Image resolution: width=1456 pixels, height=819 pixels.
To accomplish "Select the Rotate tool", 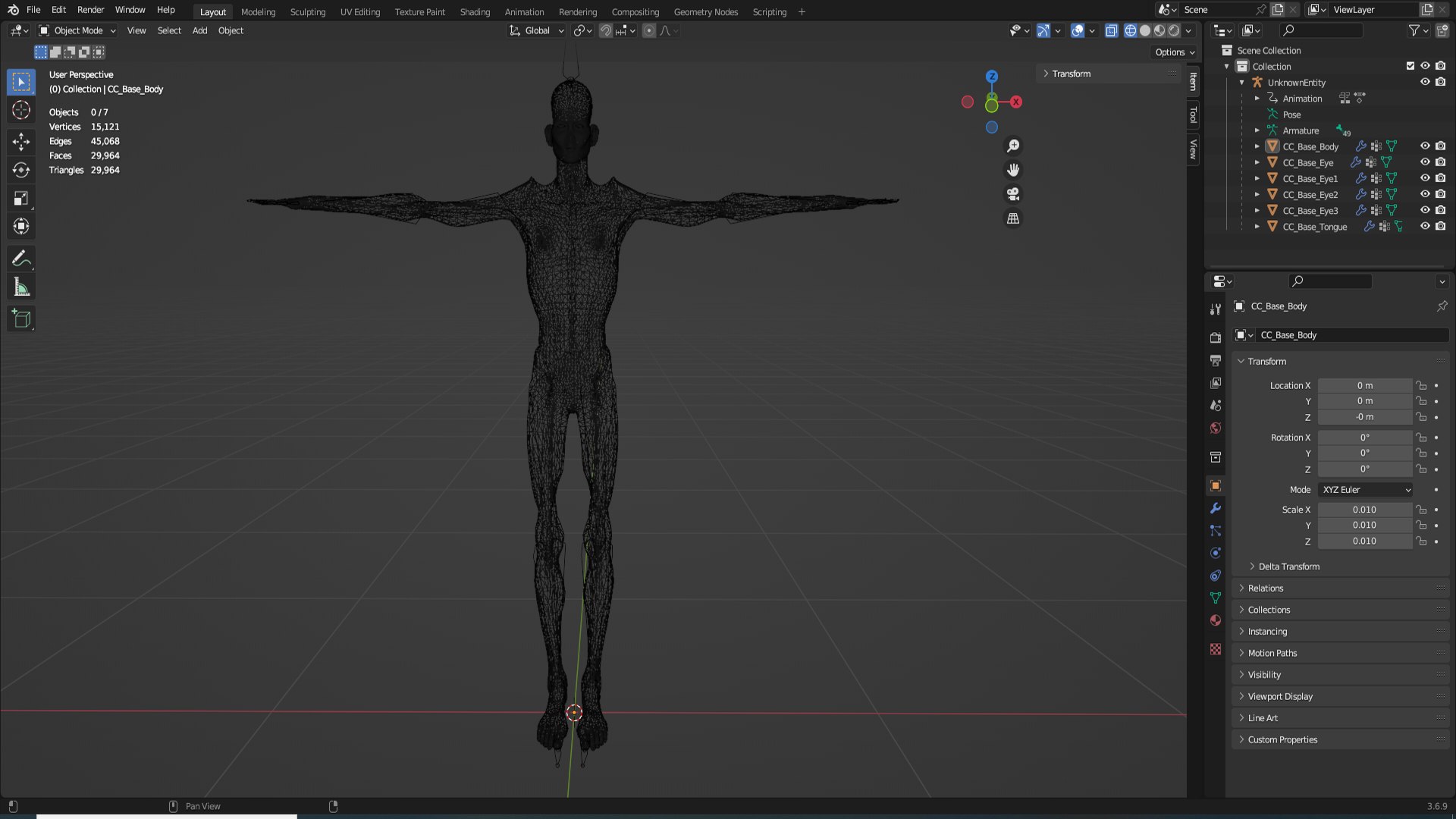I will [21, 170].
